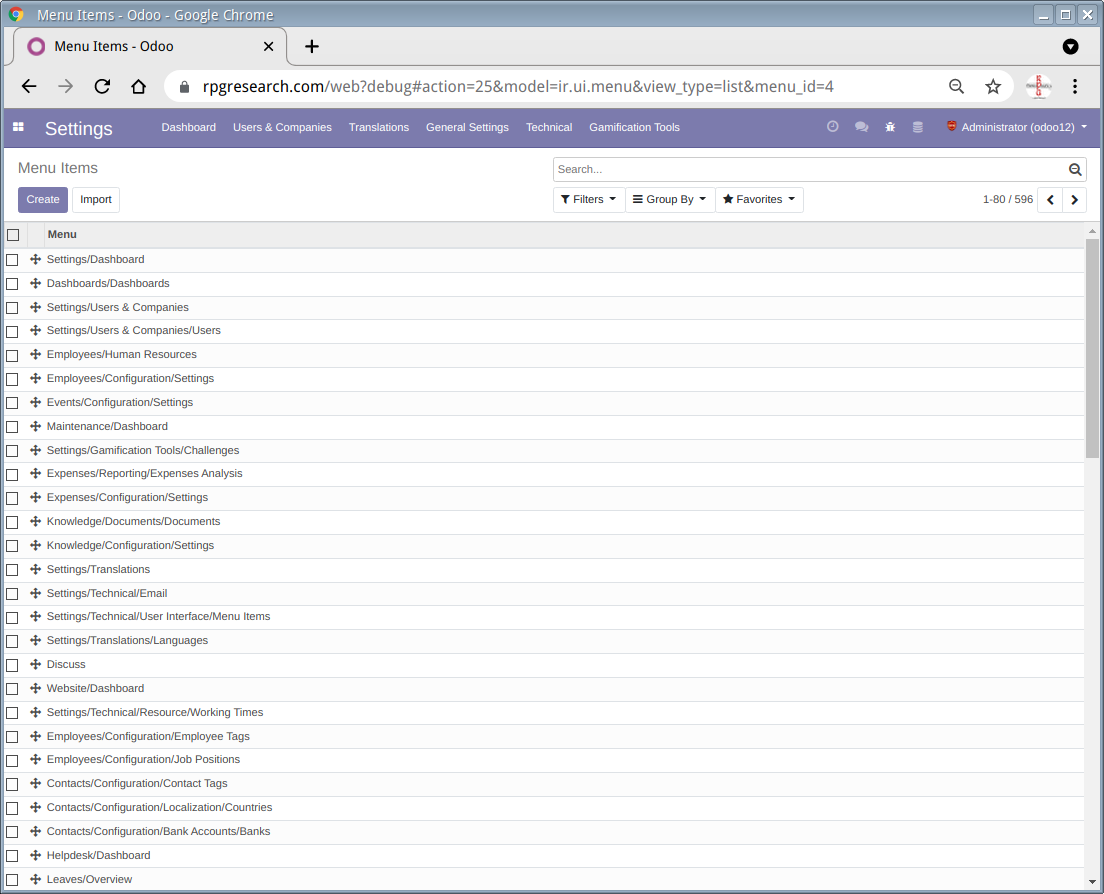Click the drag handle for Discuss row

point(35,664)
